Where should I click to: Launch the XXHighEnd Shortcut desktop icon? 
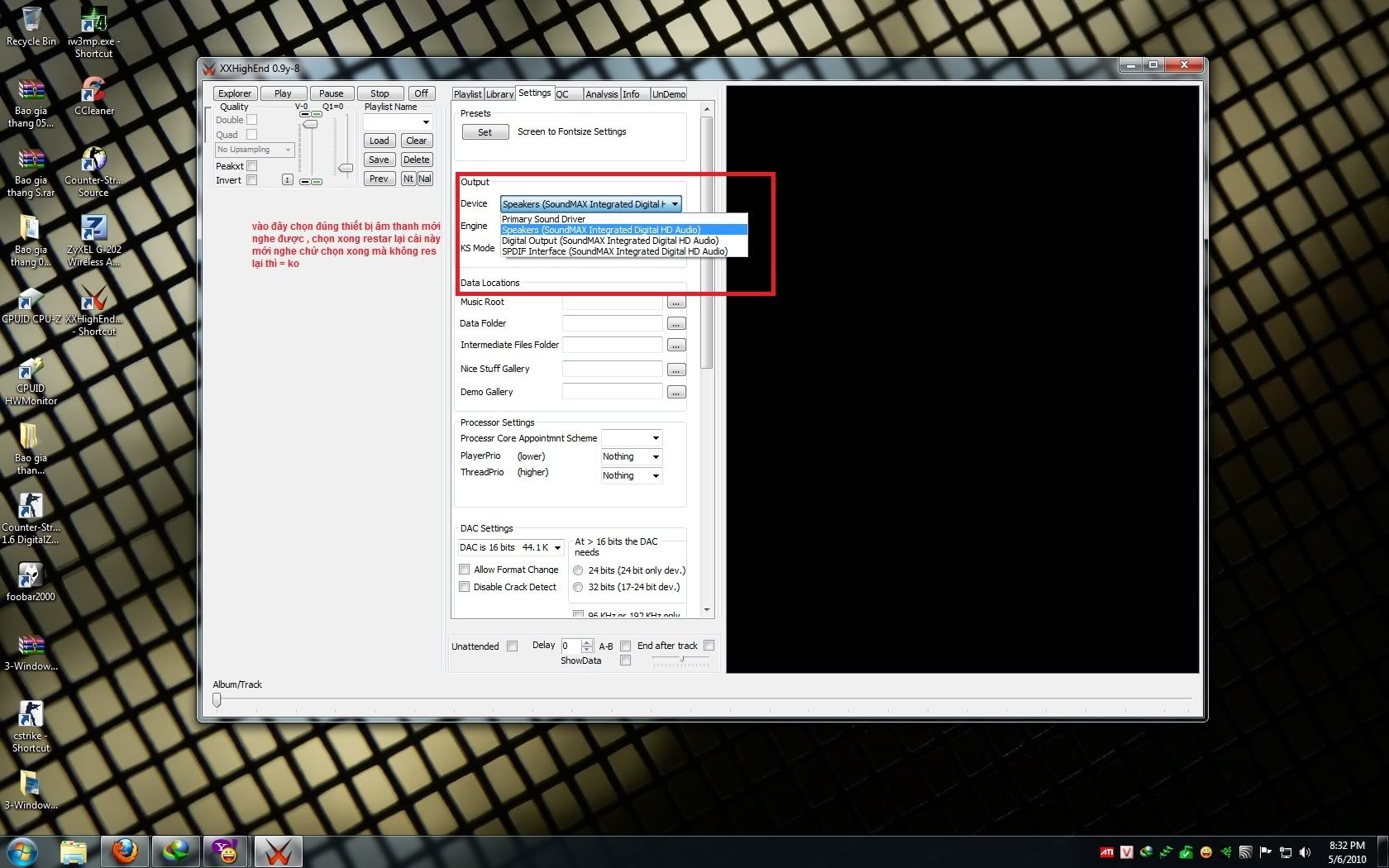[93, 310]
